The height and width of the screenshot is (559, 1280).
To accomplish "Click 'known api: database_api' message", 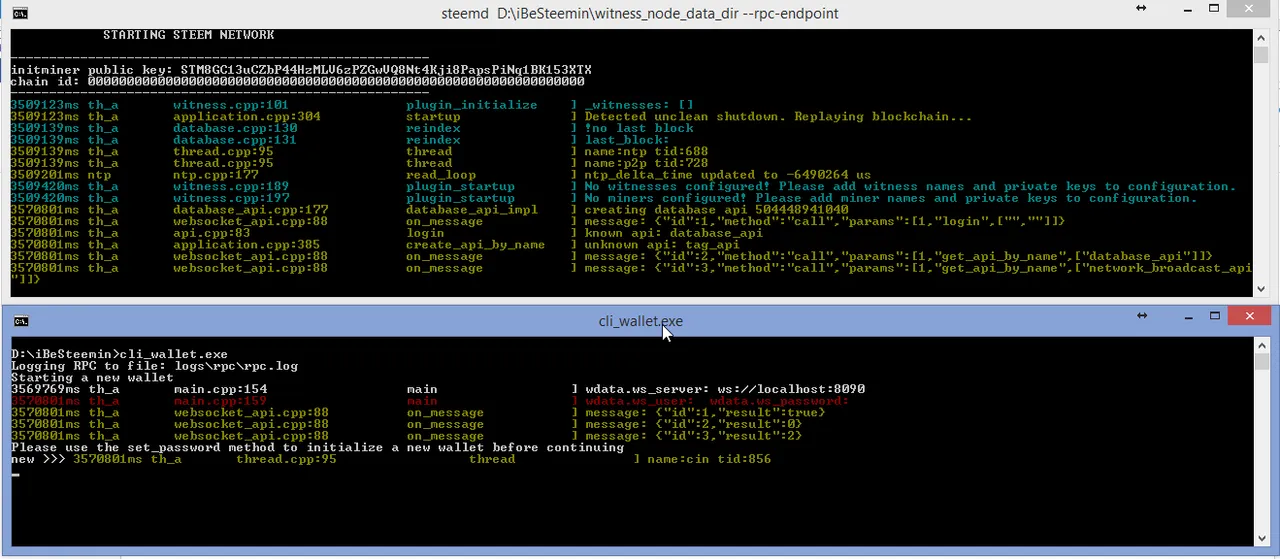I will [x=673, y=233].
